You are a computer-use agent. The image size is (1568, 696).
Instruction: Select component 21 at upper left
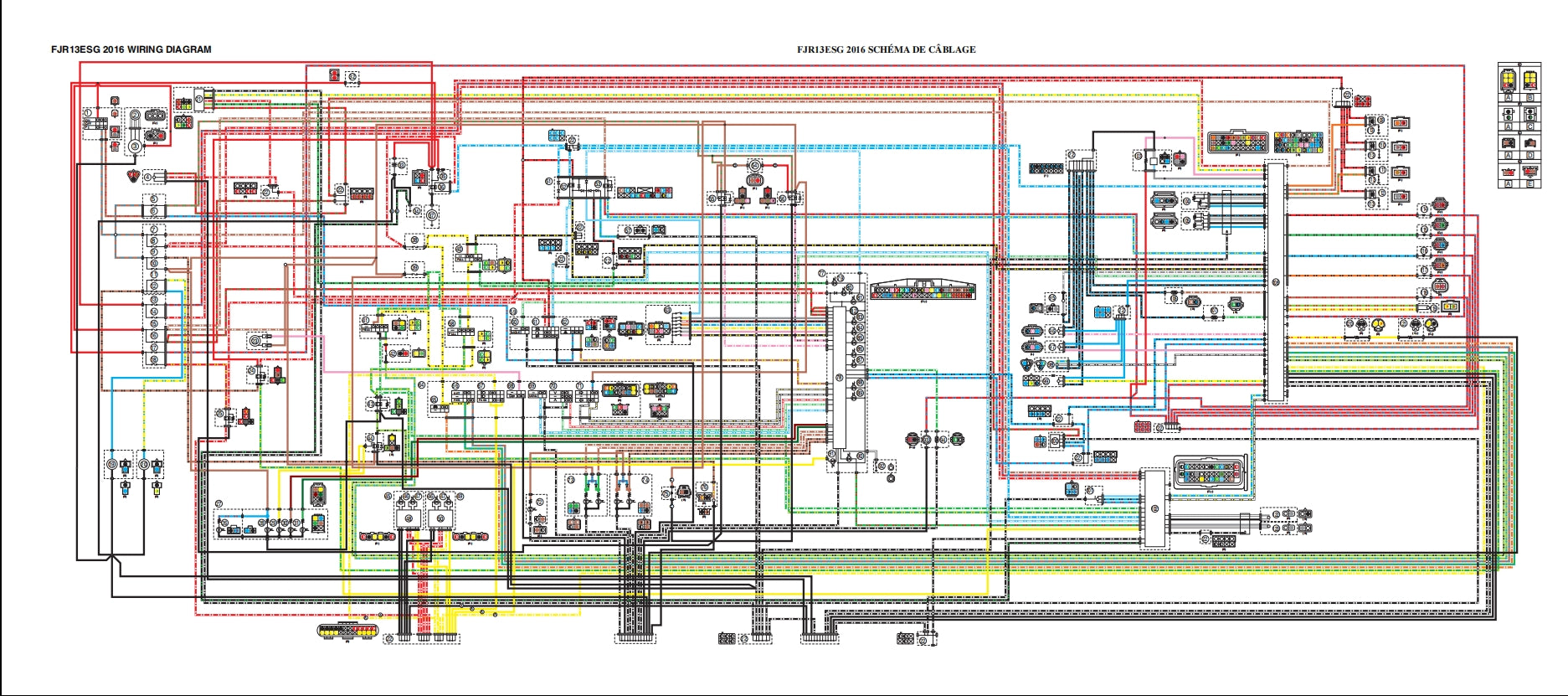click(x=199, y=99)
